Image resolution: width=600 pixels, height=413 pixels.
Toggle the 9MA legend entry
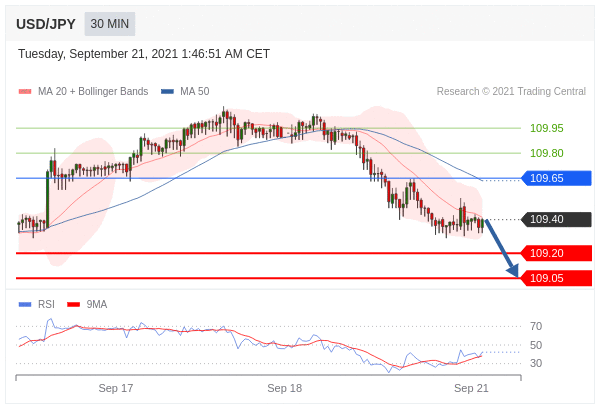[x=87, y=304]
